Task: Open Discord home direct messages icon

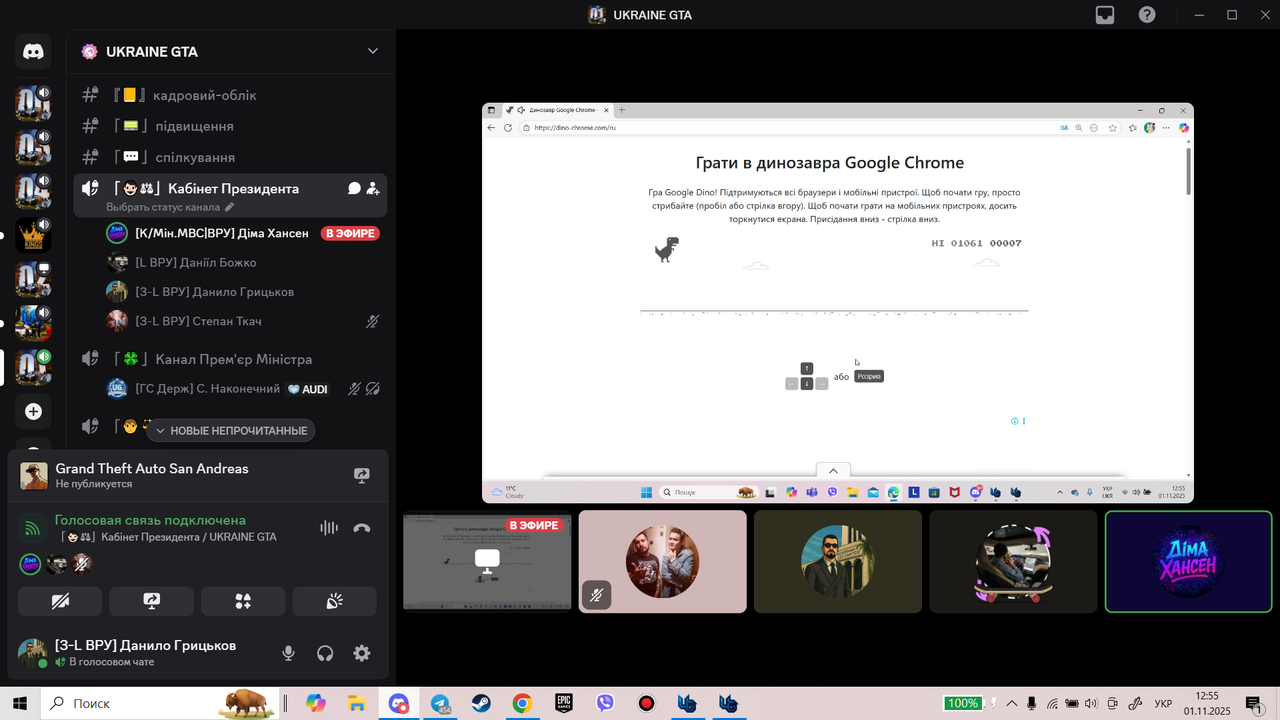Action: coord(33,52)
